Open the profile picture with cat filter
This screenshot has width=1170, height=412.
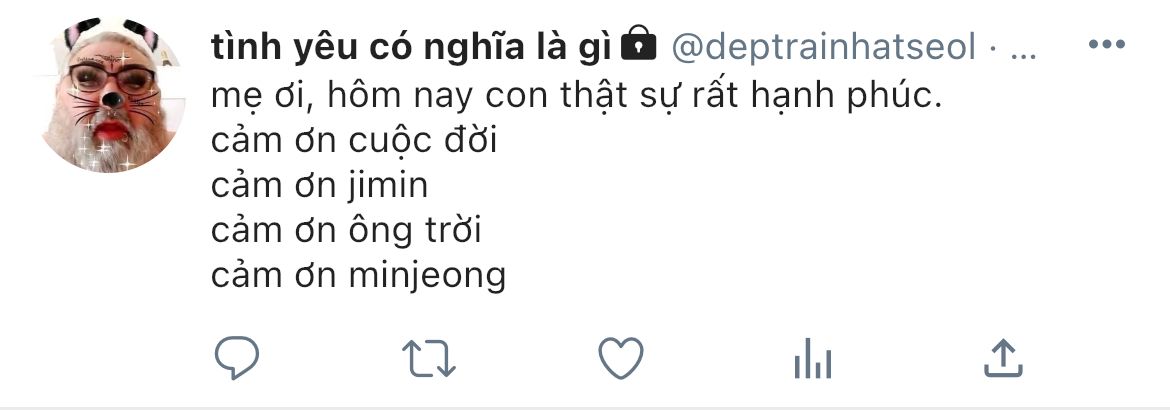(112, 96)
